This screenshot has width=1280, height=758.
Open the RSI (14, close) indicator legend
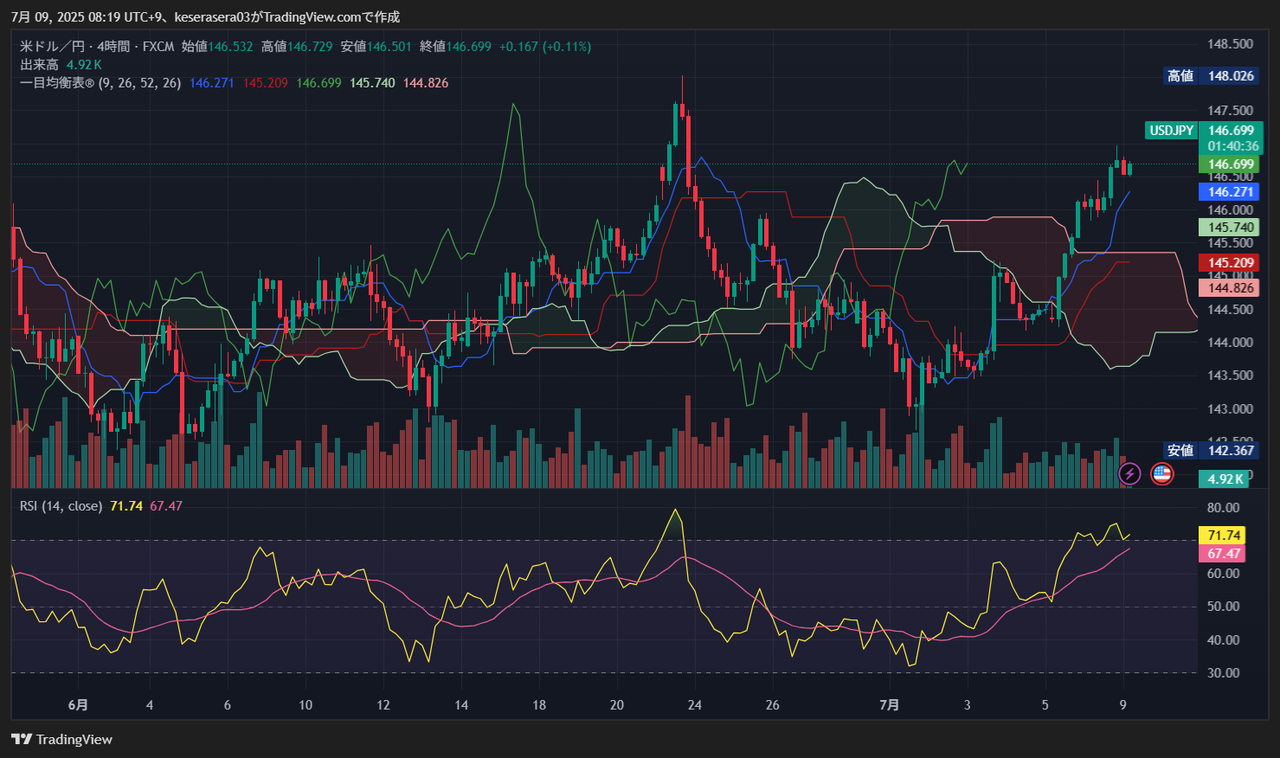(61, 506)
